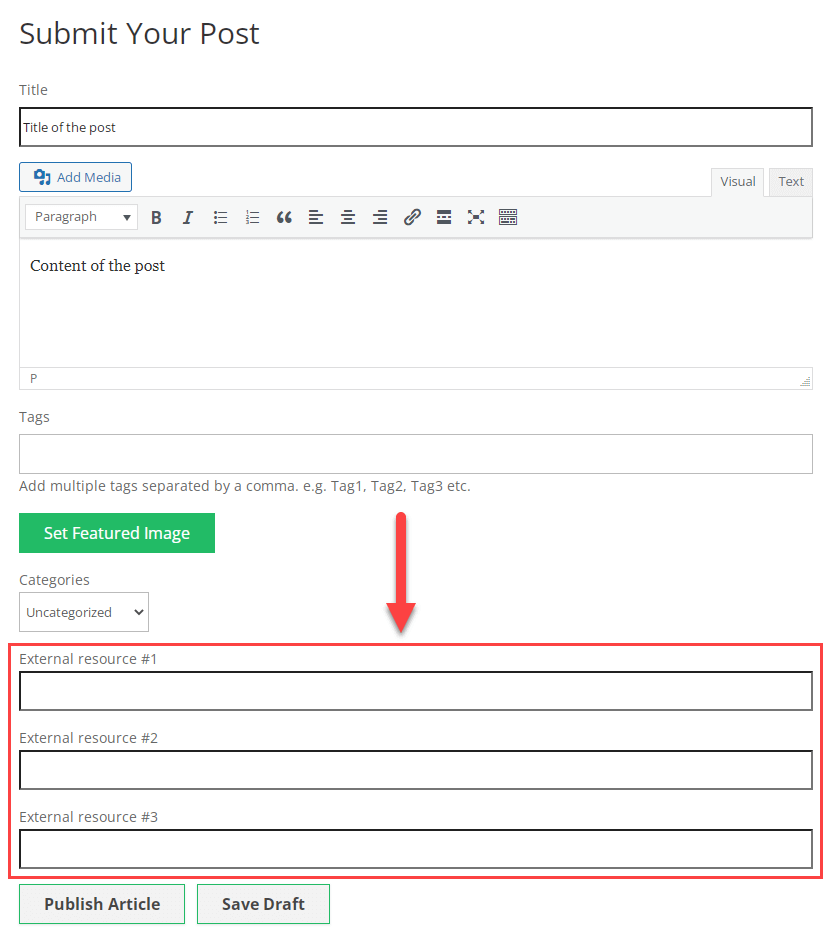Insert a numbered list
Viewport: 830px width, 937px height.
pos(252,217)
